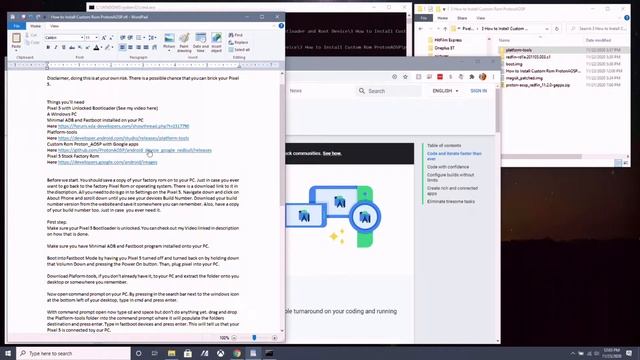Toggle bold formatting in WordPad
Screen dimensions: 640x360
(48, 48)
